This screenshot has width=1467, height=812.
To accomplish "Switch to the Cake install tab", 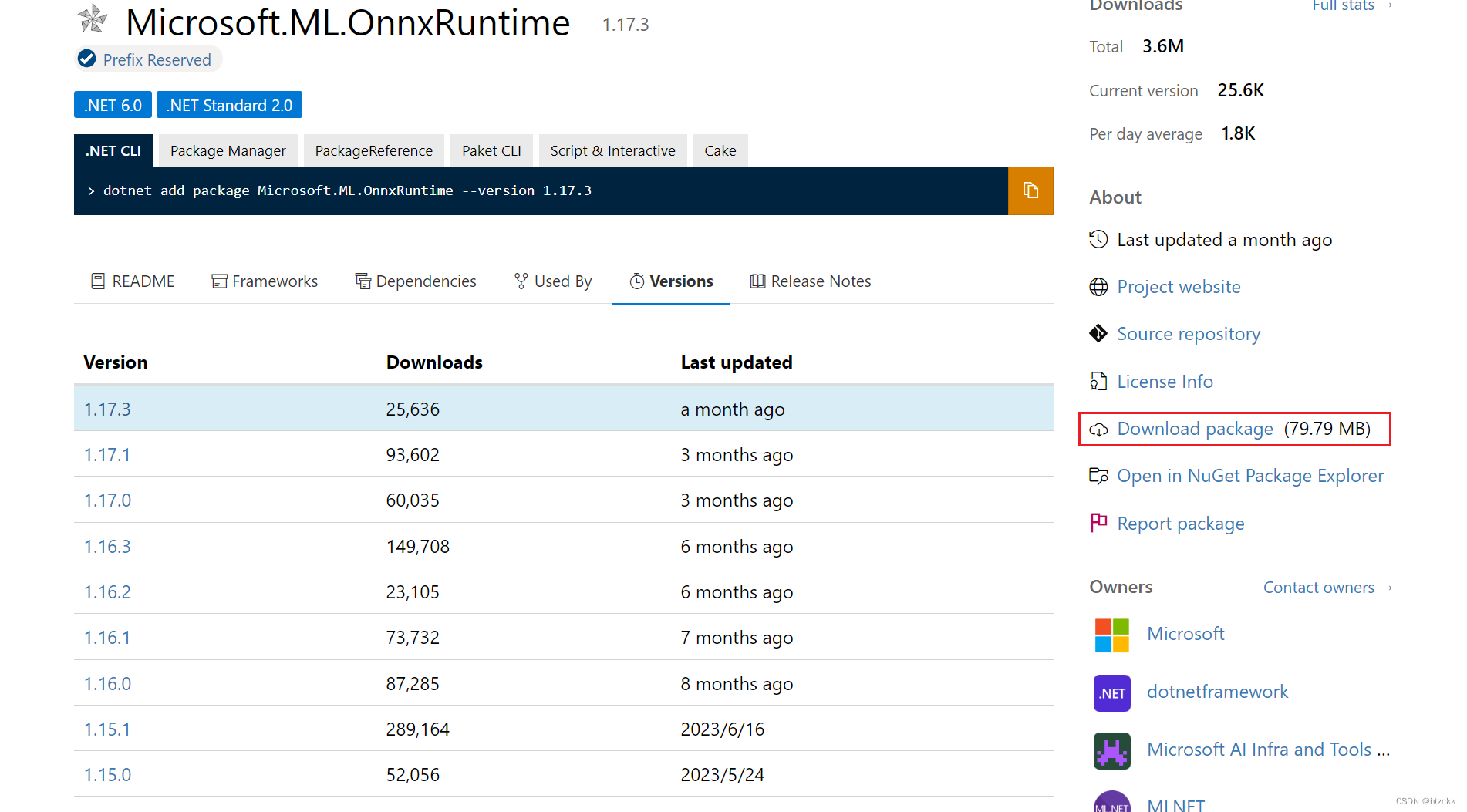I will tap(719, 150).
